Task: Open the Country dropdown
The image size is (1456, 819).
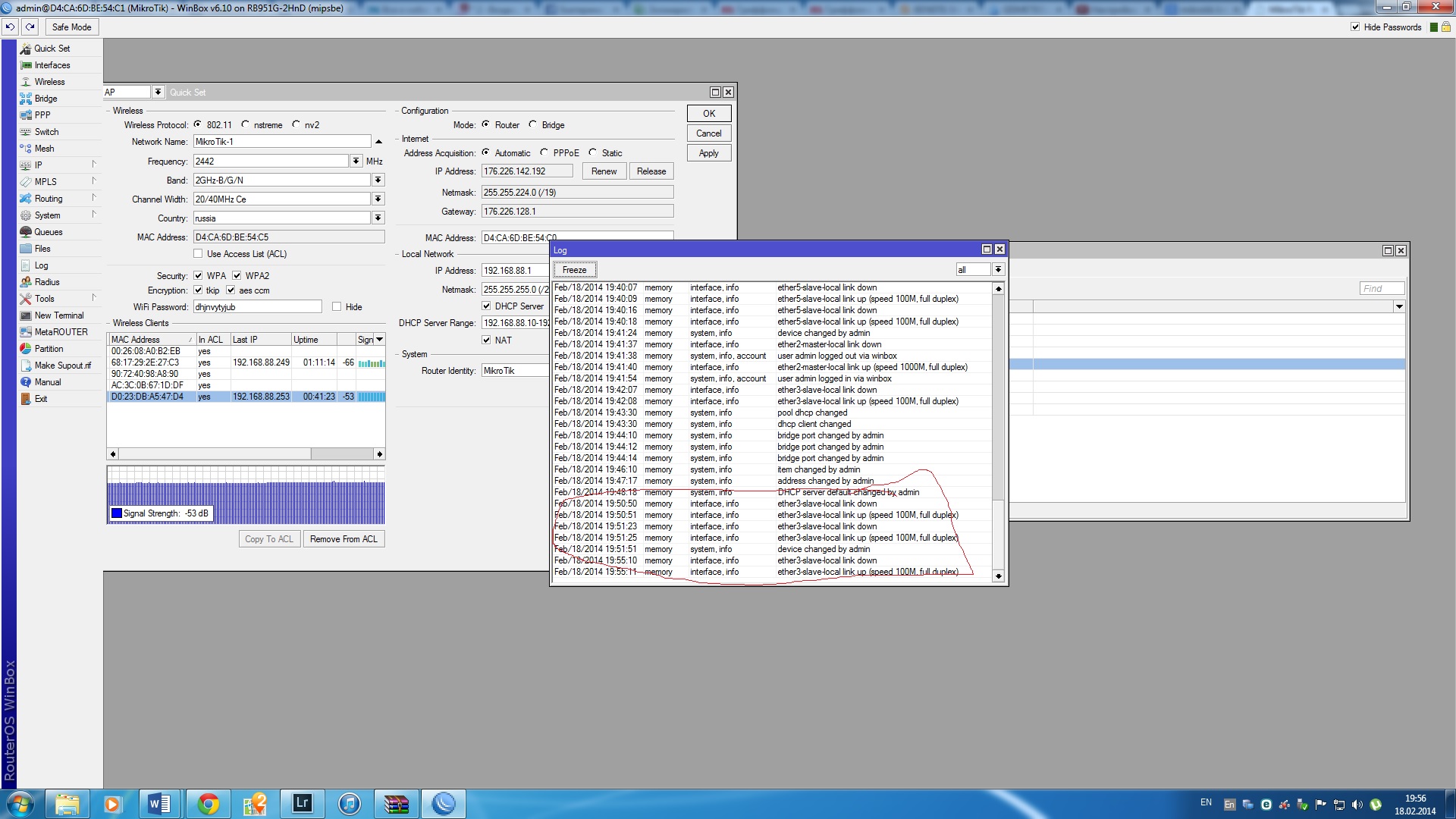Action: [x=378, y=218]
